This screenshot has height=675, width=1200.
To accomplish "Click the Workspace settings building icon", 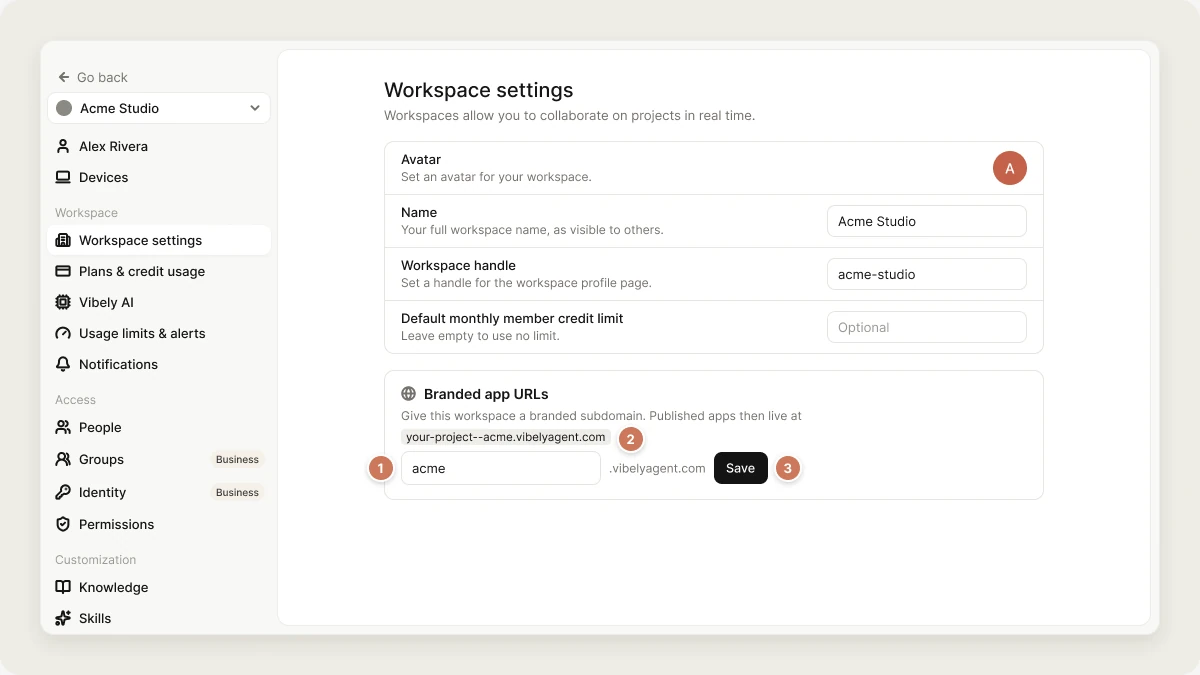I will click(63, 240).
